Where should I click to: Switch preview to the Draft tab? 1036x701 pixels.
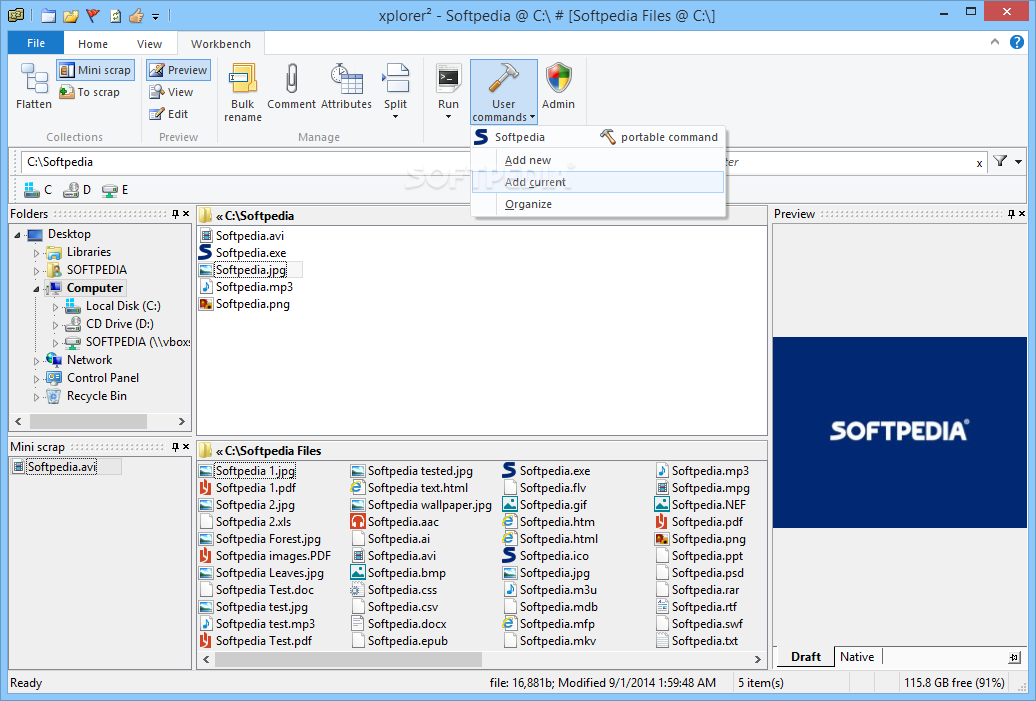pos(805,657)
